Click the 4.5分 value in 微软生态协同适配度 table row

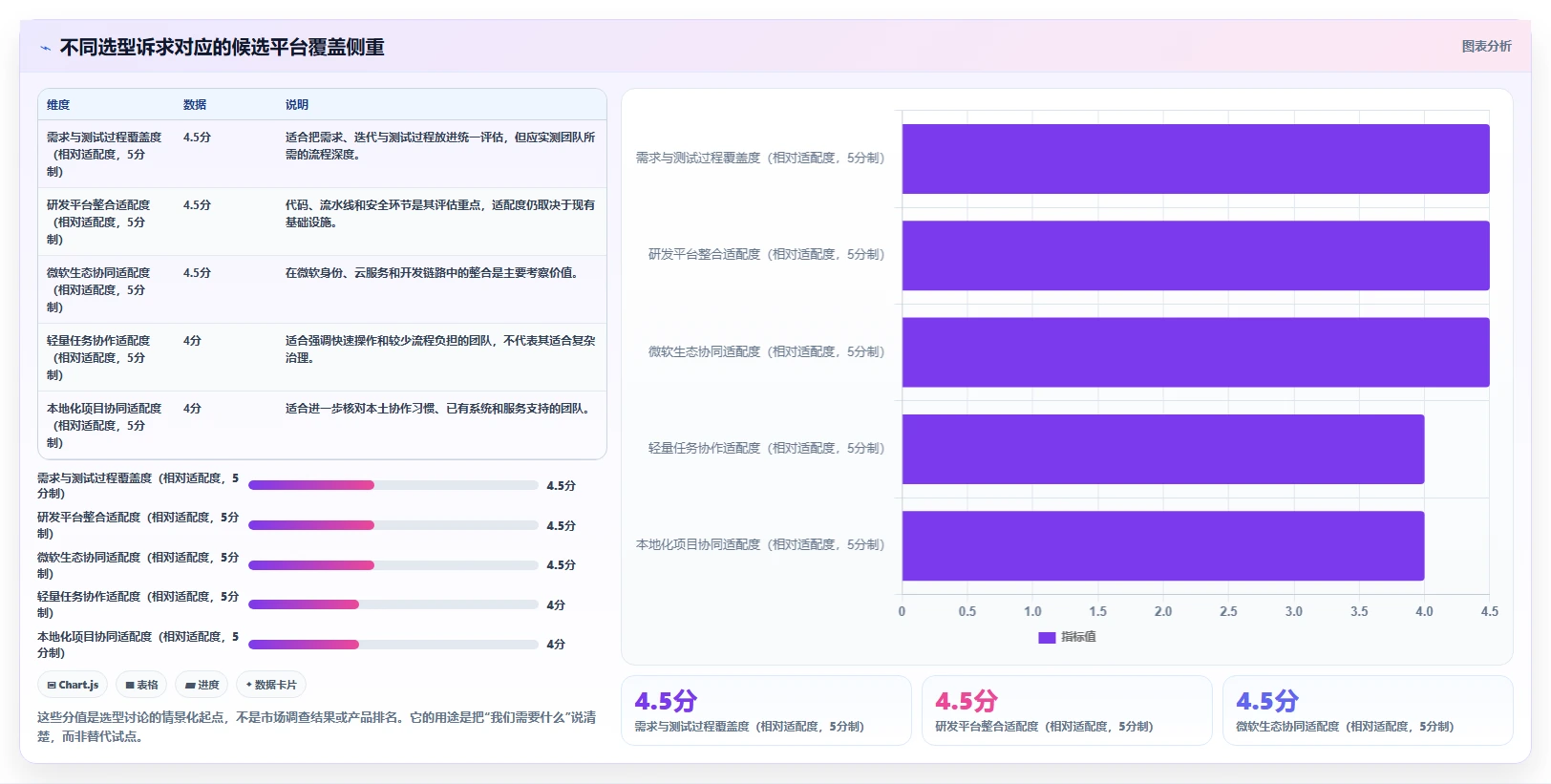click(197, 273)
